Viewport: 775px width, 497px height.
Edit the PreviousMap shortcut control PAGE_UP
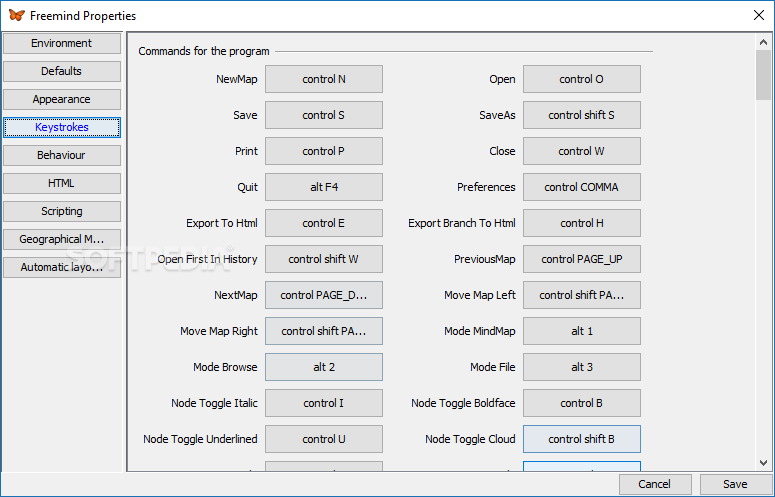coord(582,259)
